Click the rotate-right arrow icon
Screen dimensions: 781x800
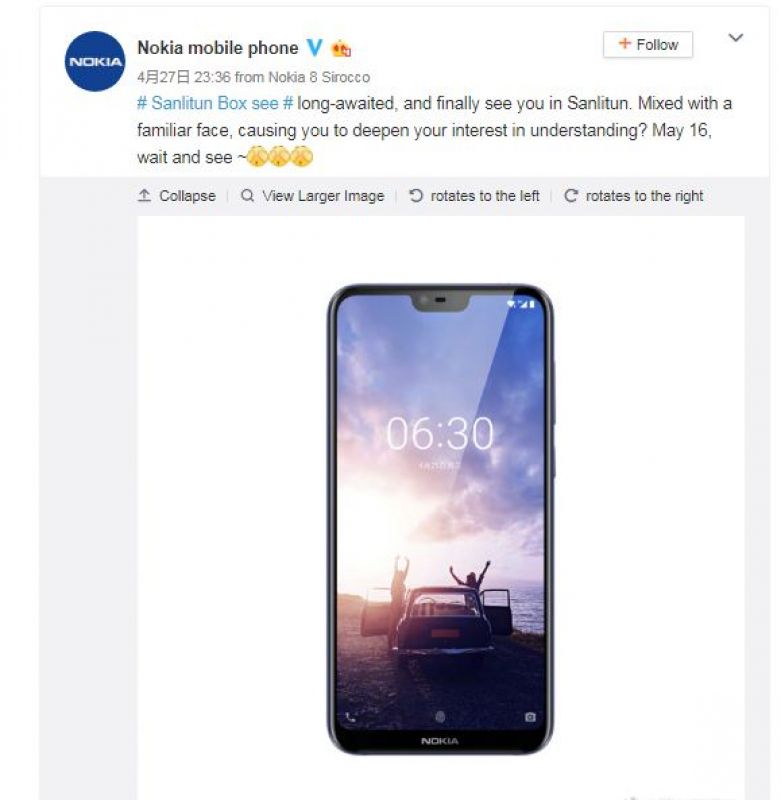tap(571, 195)
